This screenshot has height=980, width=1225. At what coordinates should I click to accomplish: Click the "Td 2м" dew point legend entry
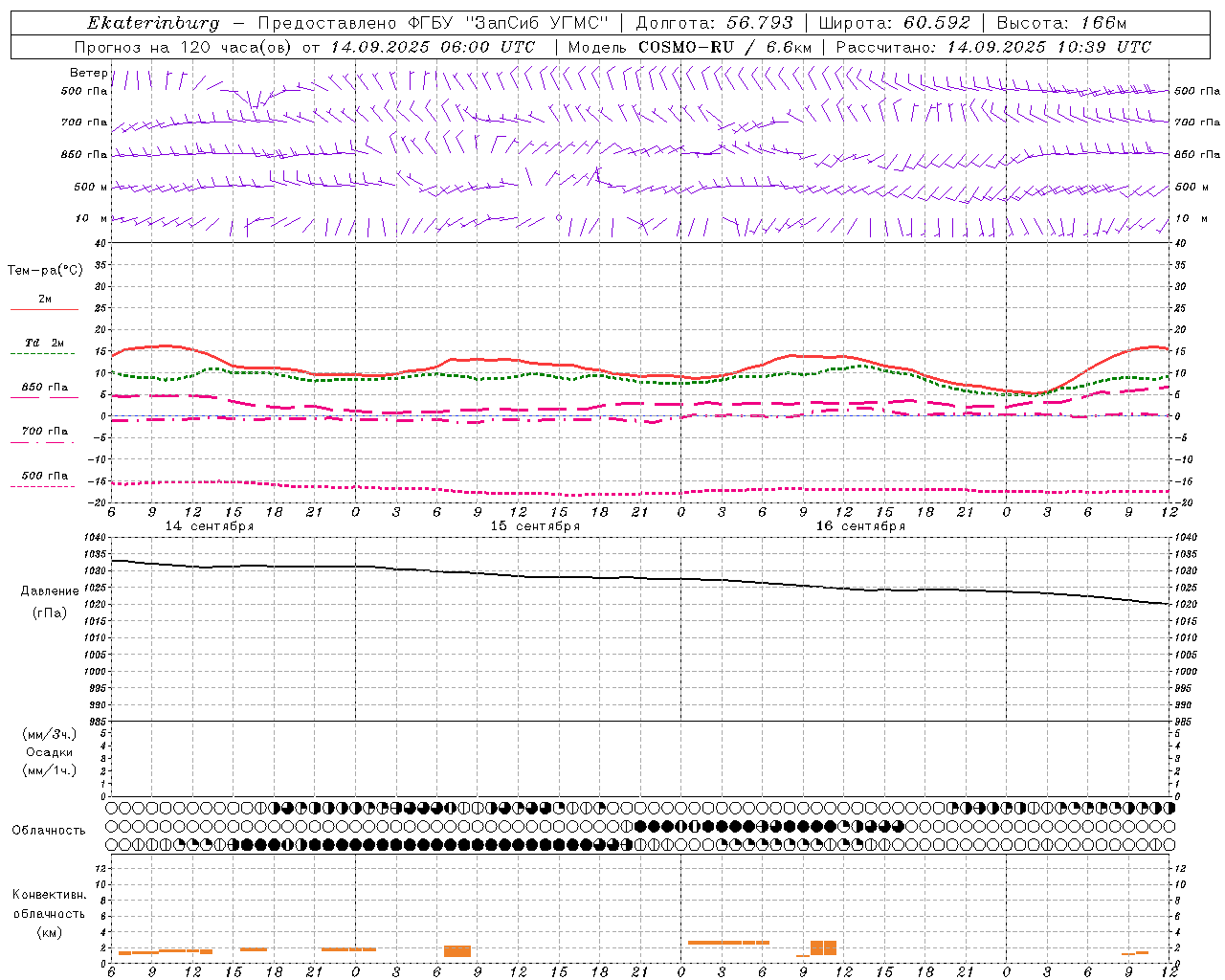point(45,343)
